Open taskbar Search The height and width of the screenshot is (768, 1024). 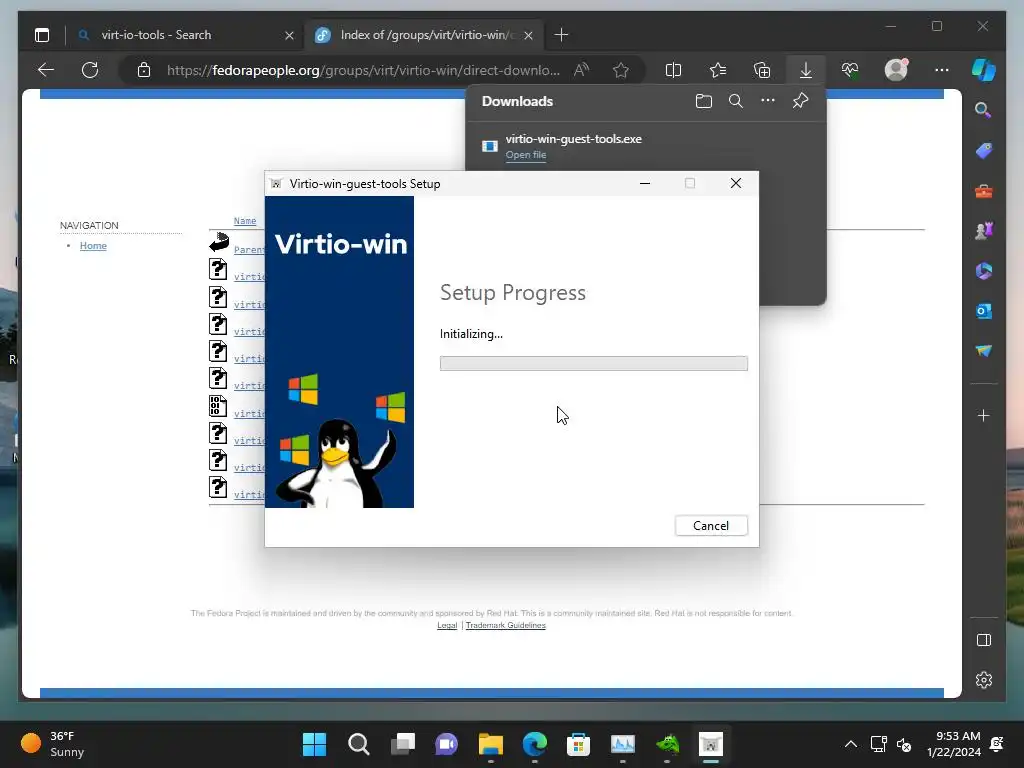(359, 744)
